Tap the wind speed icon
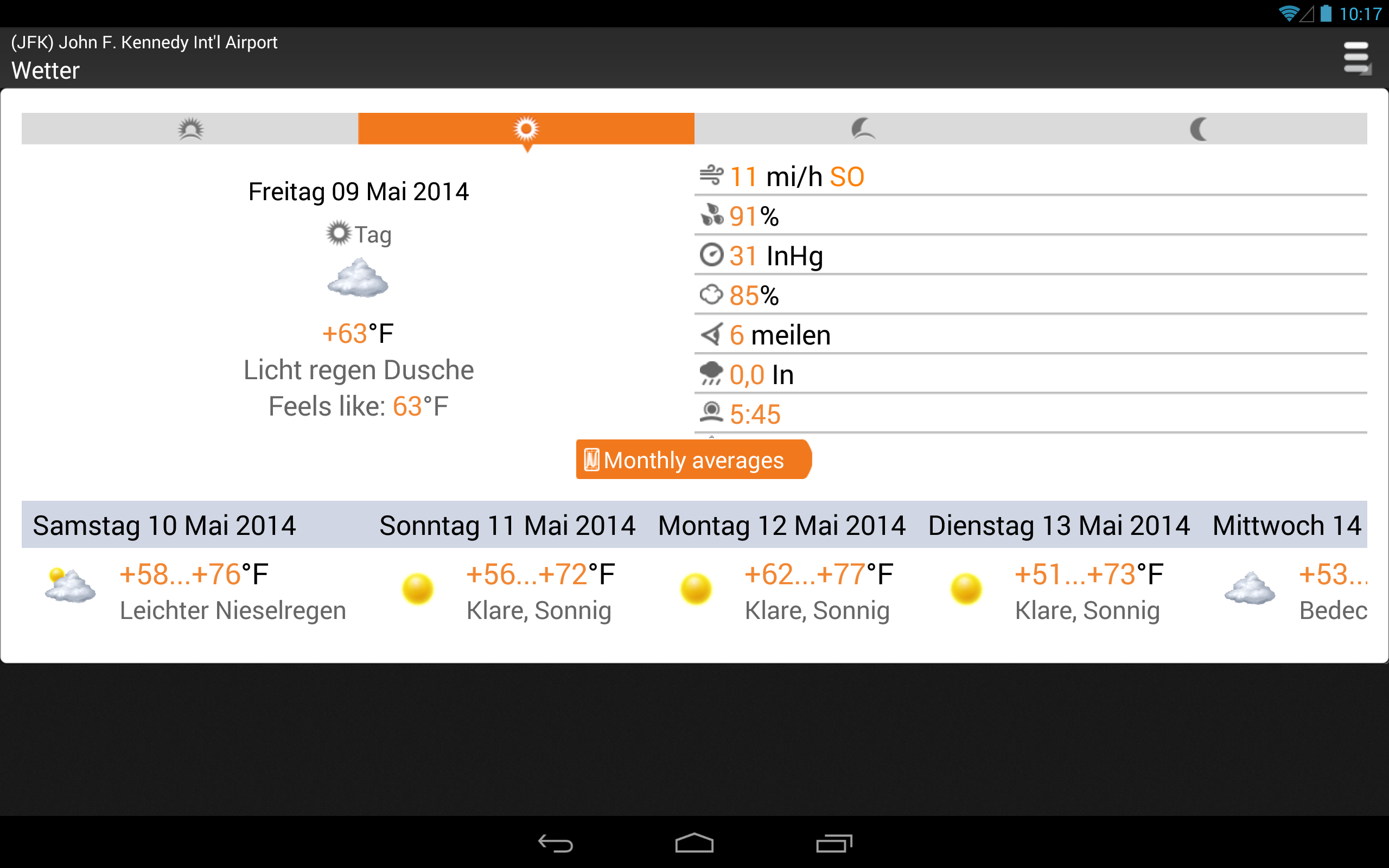 711,175
